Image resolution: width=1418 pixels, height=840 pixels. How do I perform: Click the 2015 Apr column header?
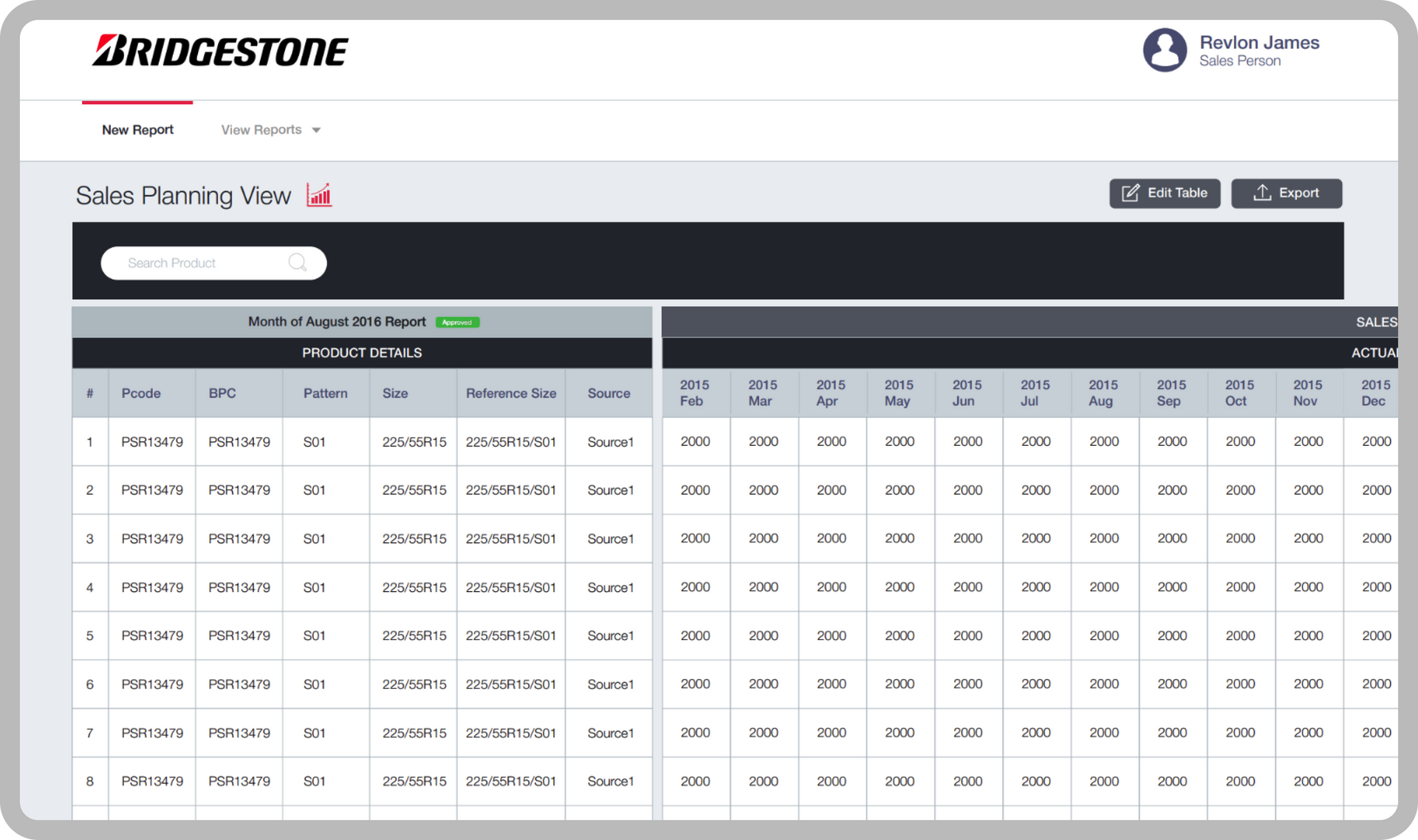click(x=832, y=393)
